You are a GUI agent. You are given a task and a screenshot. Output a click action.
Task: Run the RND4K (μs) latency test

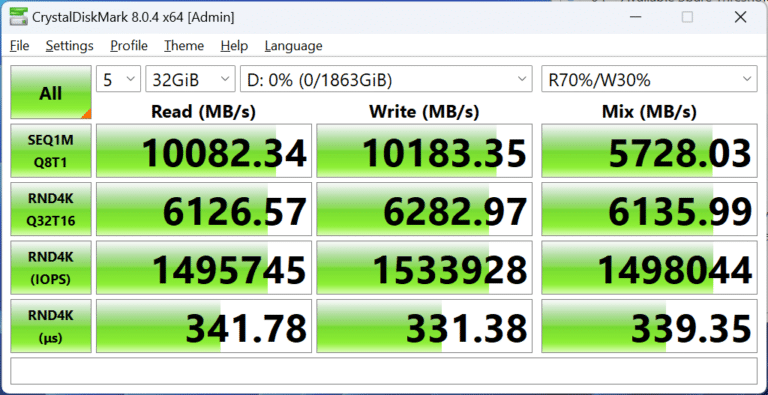tap(51, 326)
